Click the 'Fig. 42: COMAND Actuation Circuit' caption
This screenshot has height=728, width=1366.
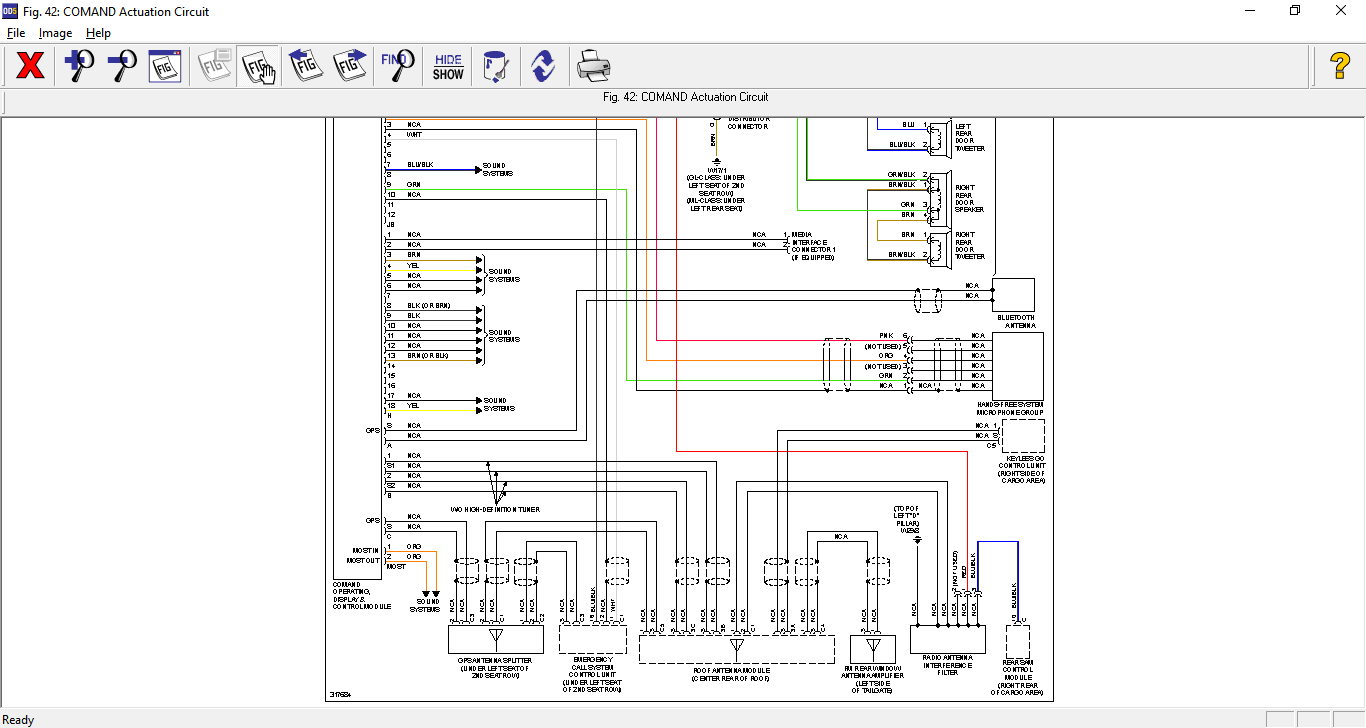click(686, 97)
